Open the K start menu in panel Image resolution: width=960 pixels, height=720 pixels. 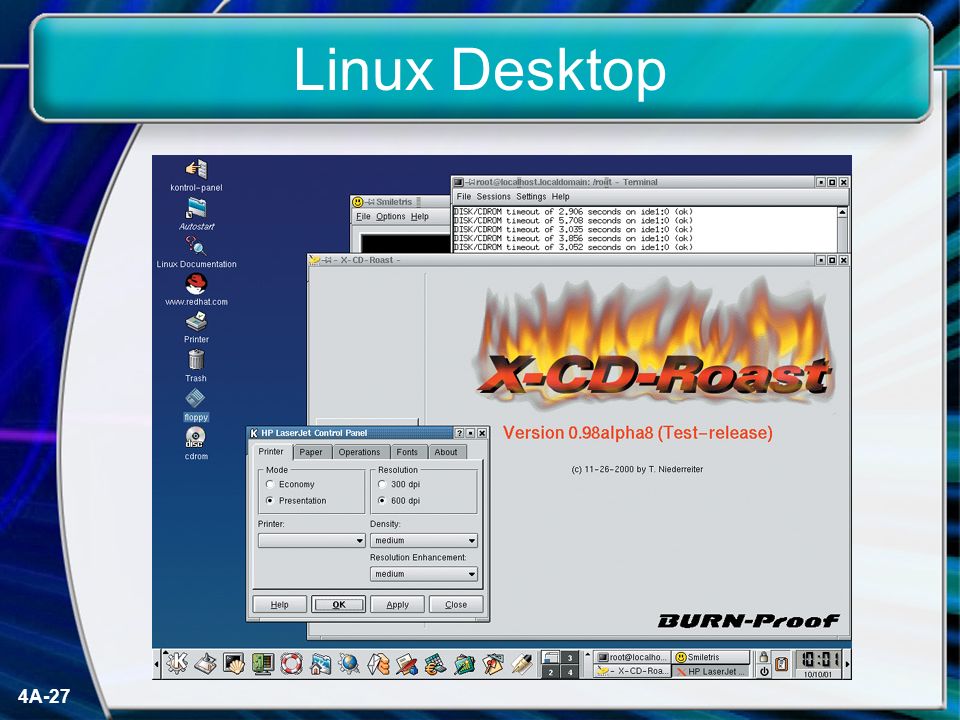(177, 664)
